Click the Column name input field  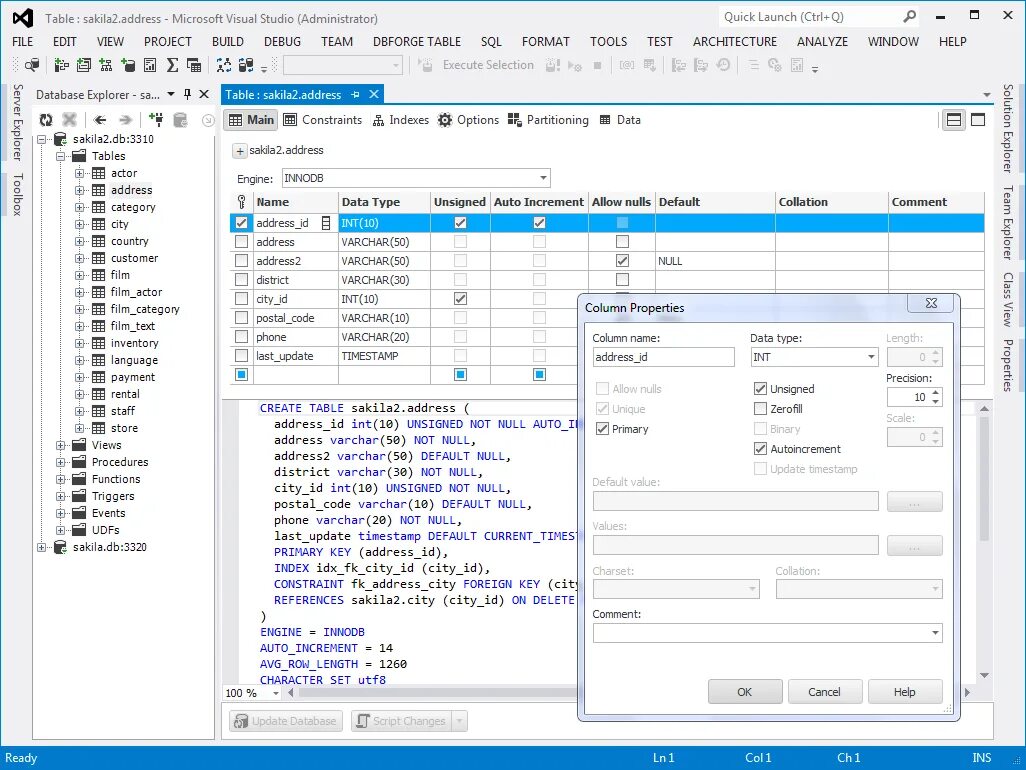(x=663, y=357)
